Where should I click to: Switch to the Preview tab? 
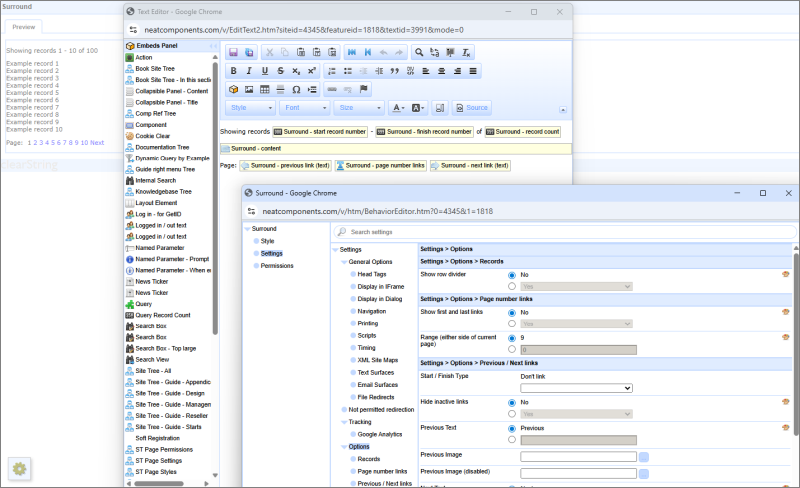[x=22, y=27]
